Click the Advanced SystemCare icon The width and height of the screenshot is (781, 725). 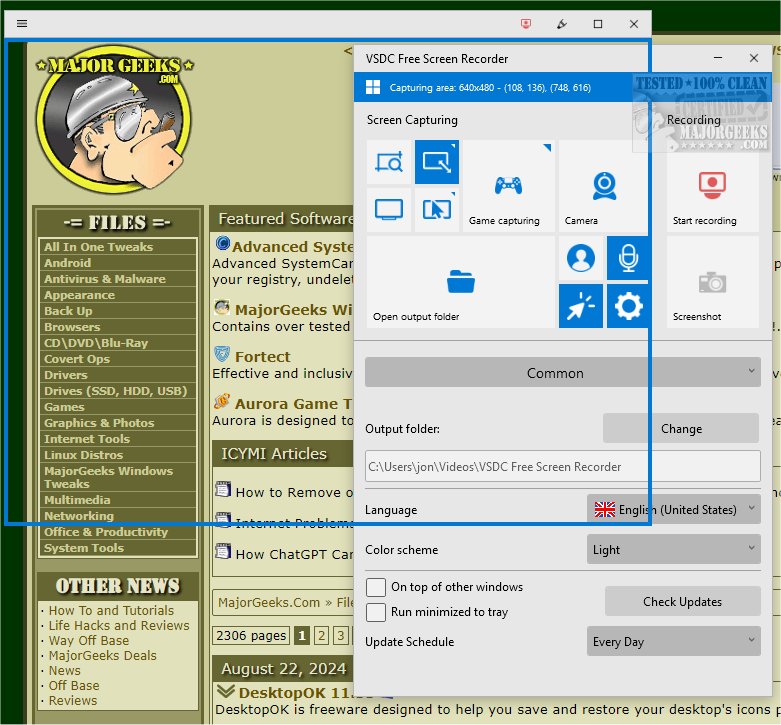point(223,243)
